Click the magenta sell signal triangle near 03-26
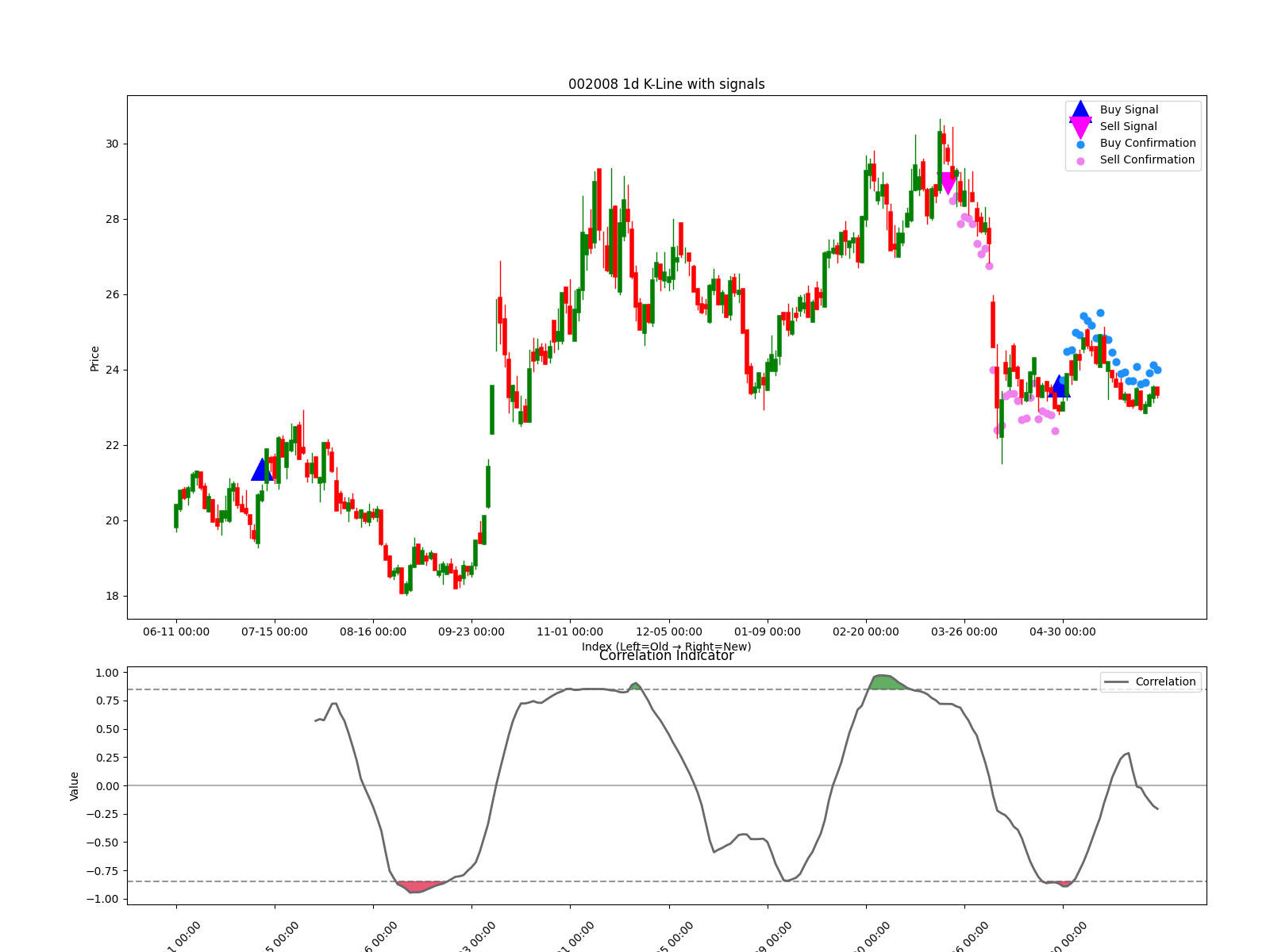1270x952 pixels. [948, 183]
